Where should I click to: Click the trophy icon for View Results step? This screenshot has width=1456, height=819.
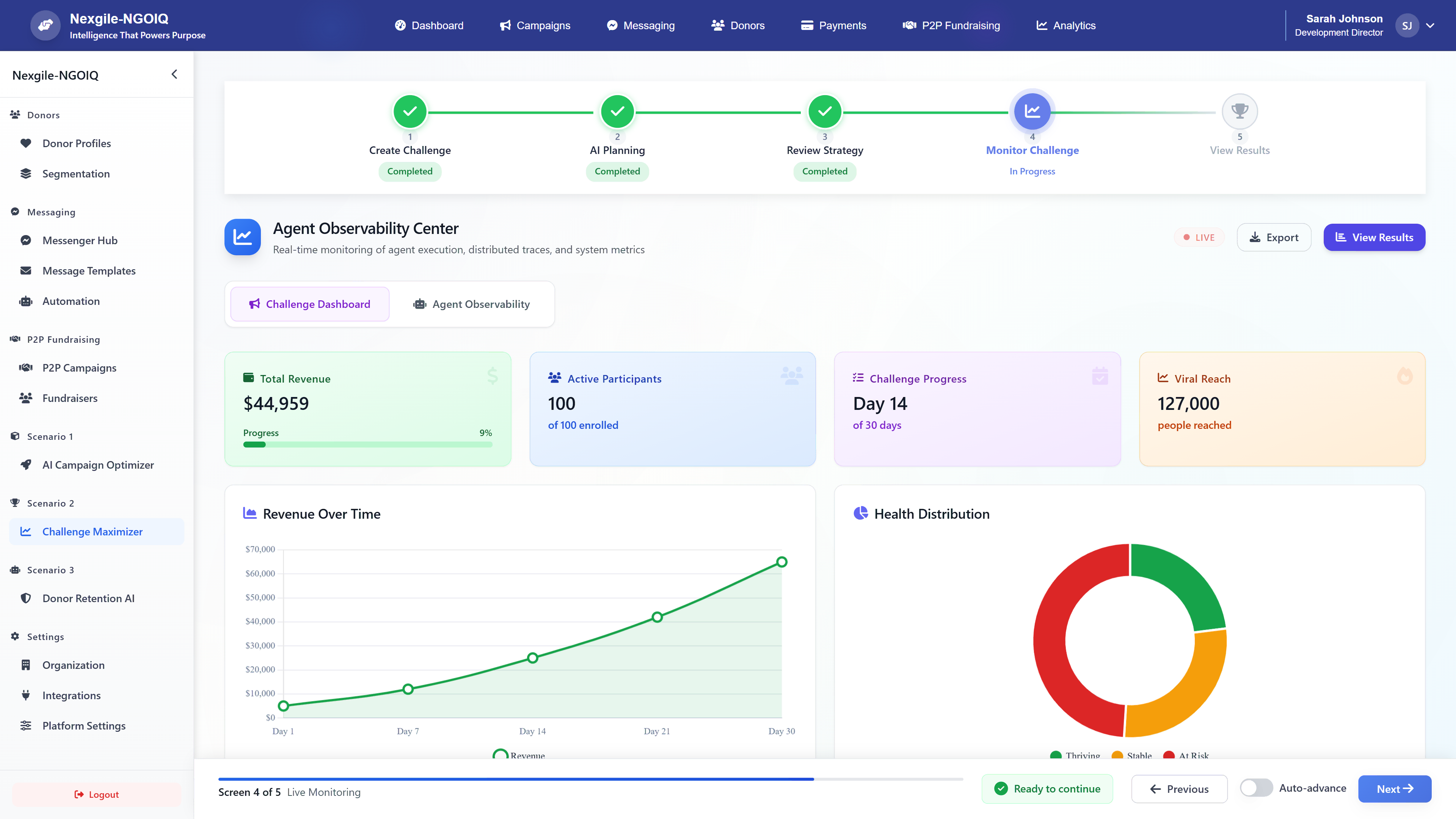pyautogui.click(x=1239, y=111)
